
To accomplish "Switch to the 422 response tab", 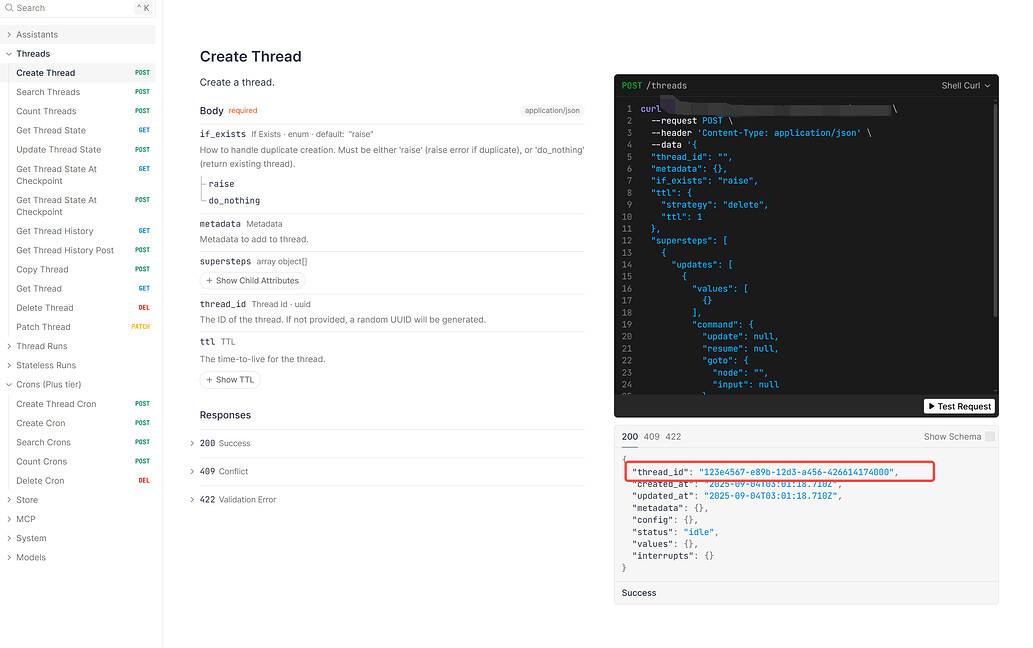I will click(x=673, y=436).
